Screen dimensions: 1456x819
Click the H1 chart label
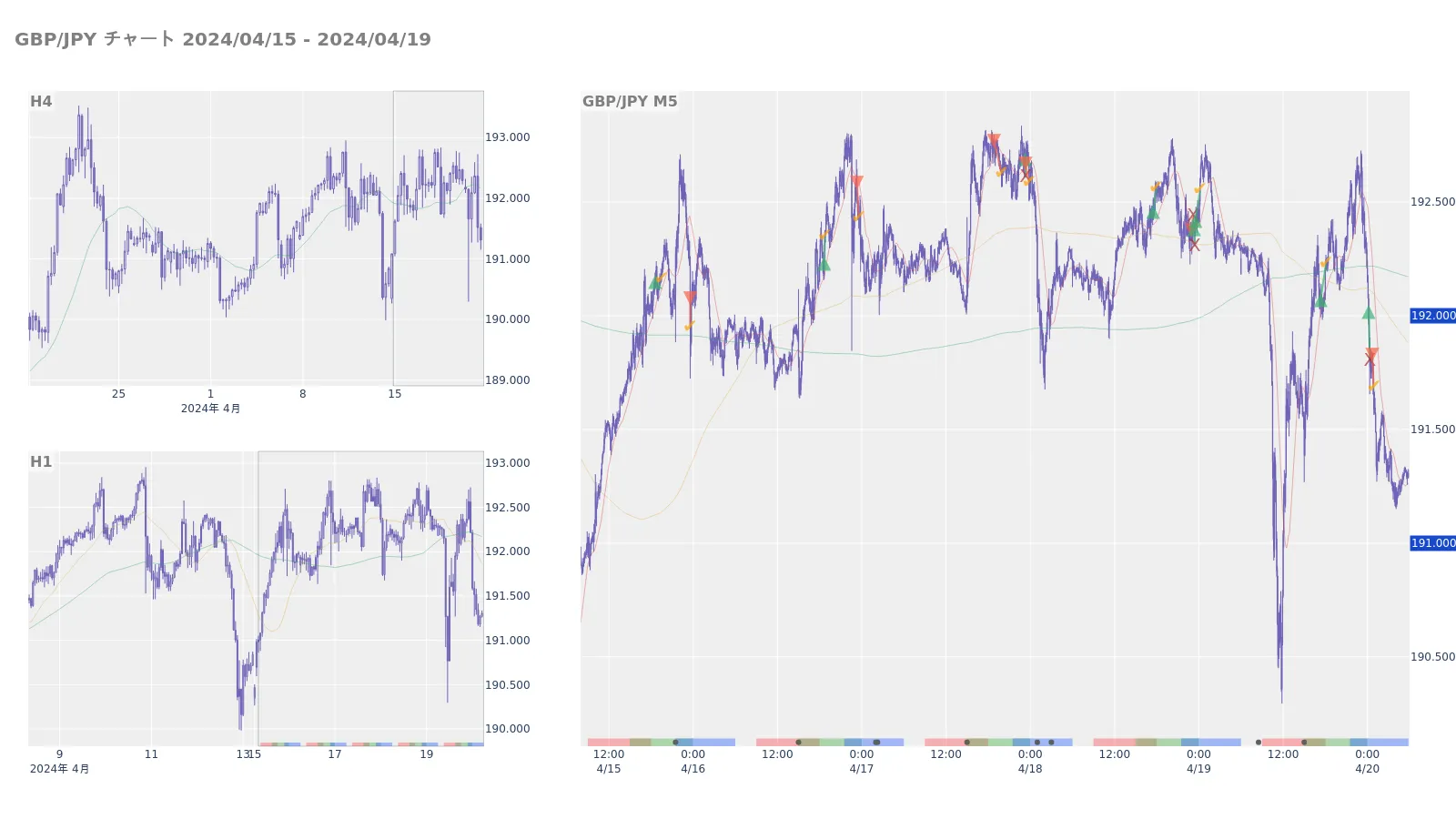(41, 461)
